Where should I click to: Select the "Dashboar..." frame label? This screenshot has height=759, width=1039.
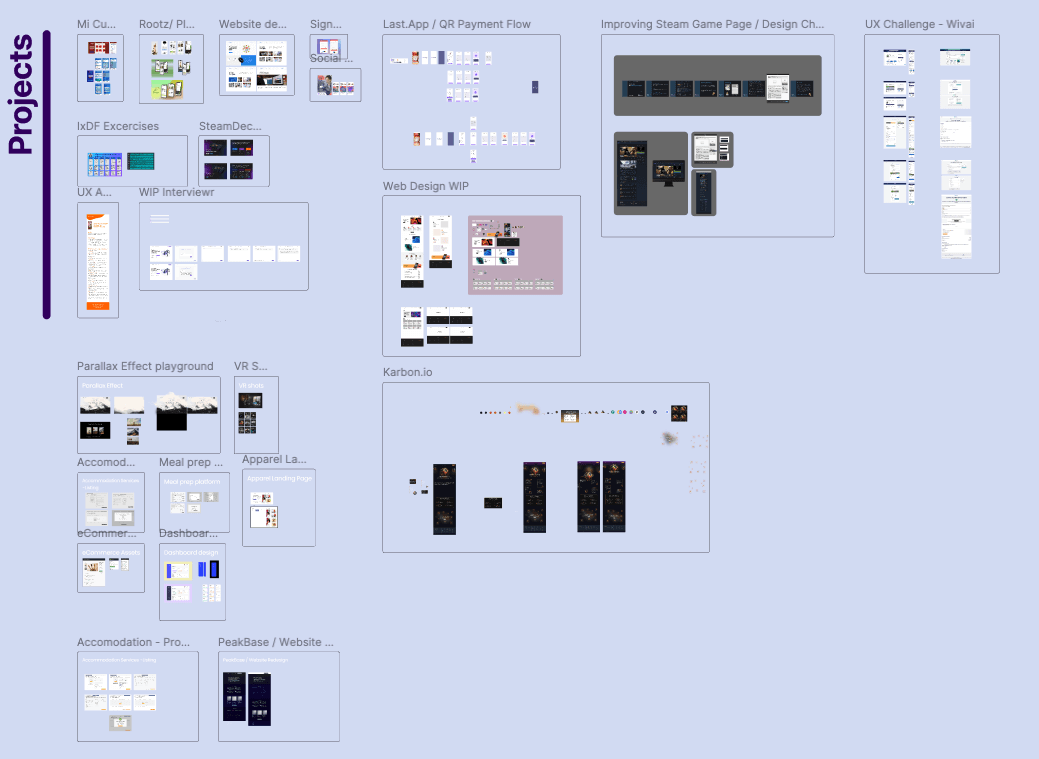pyautogui.click(x=188, y=533)
